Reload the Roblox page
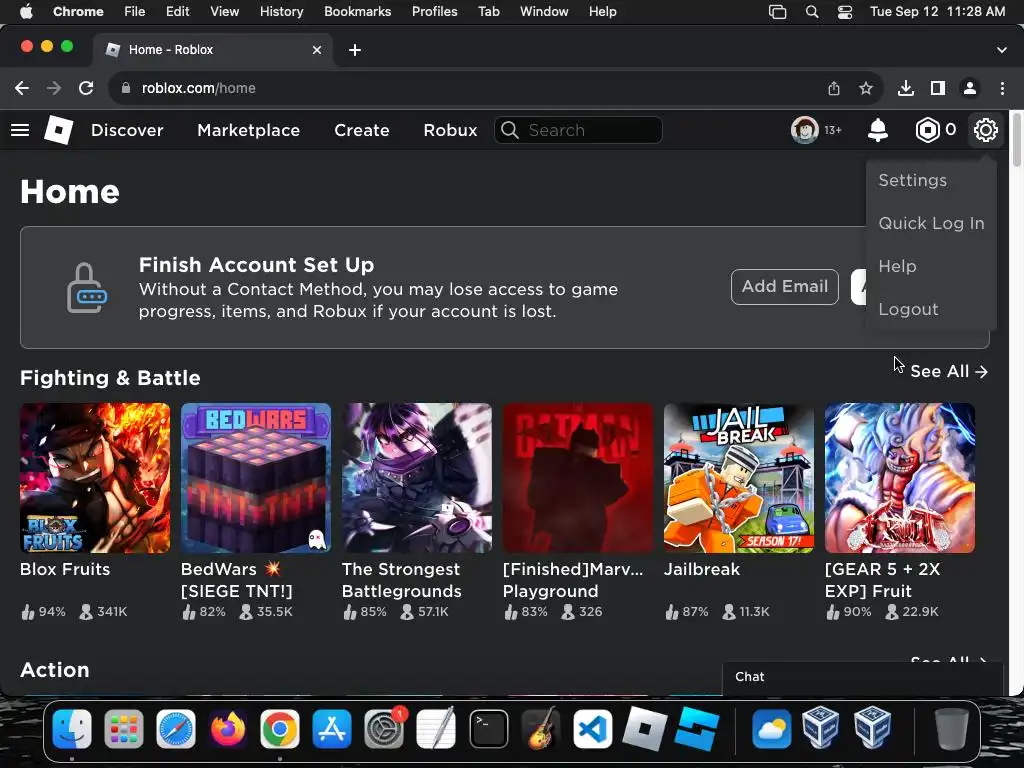Screen dimensions: 1024x768 point(86,88)
